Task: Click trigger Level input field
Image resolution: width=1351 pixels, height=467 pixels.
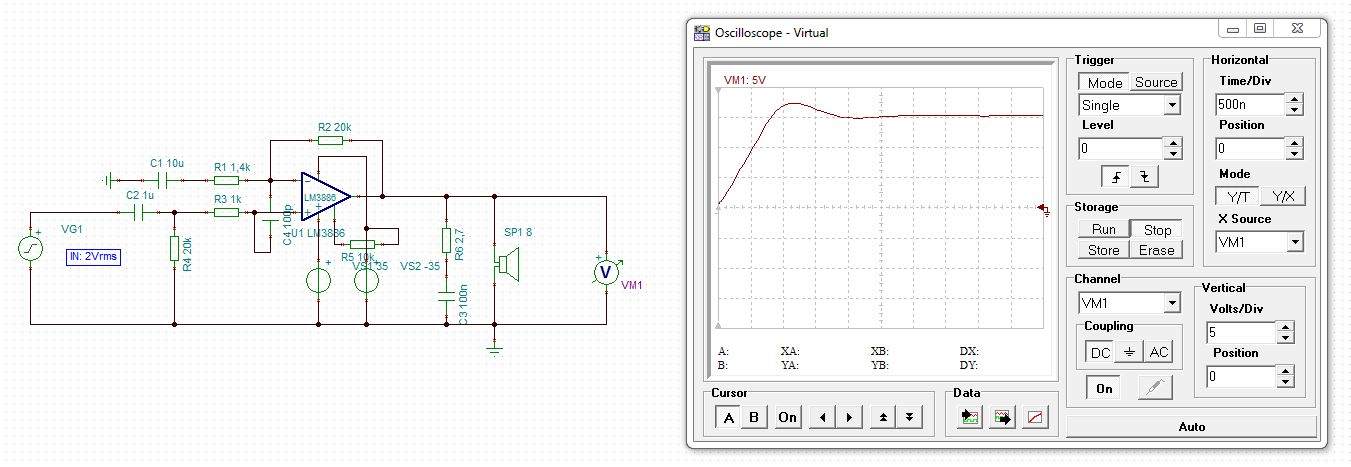Action: pyautogui.click(x=1120, y=149)
